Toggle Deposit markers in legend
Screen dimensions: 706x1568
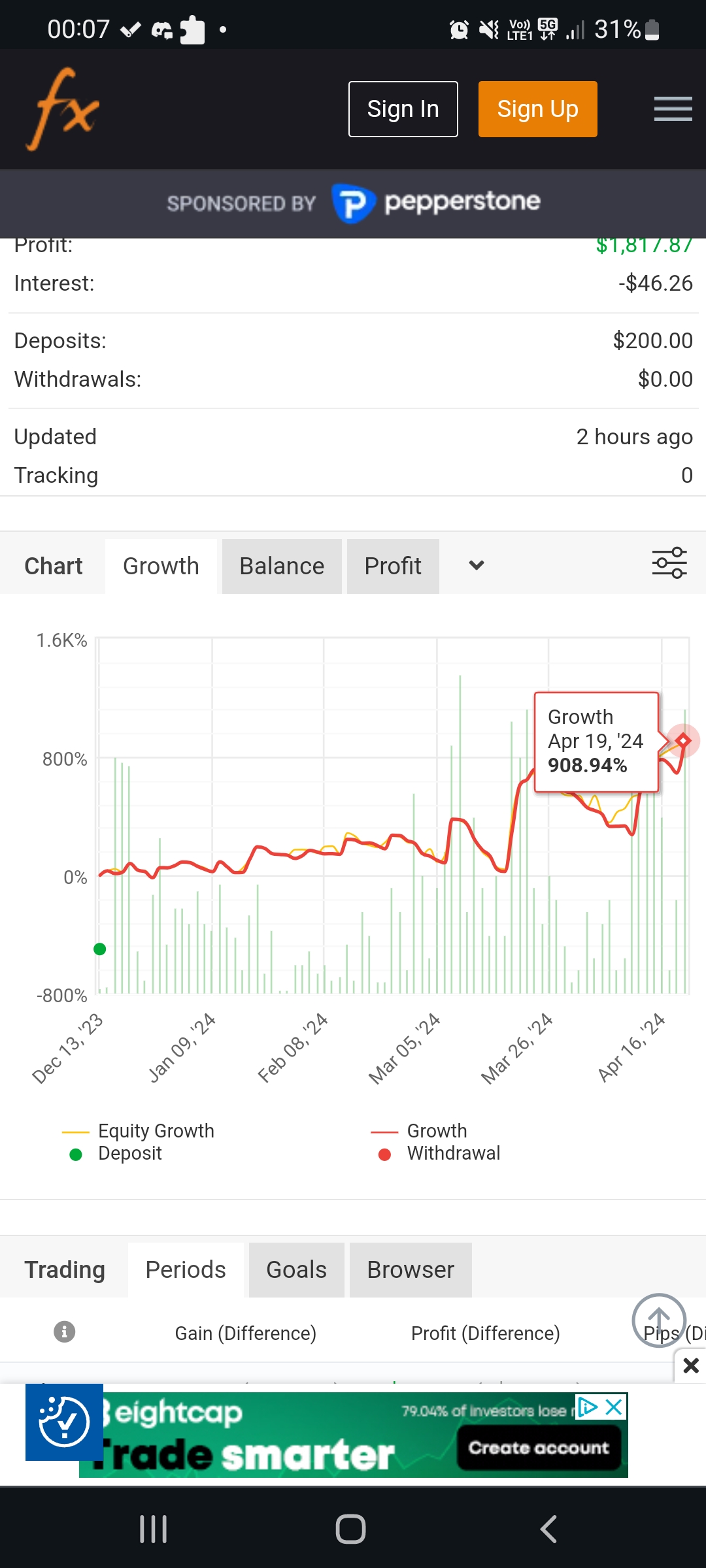[129, 1154]
